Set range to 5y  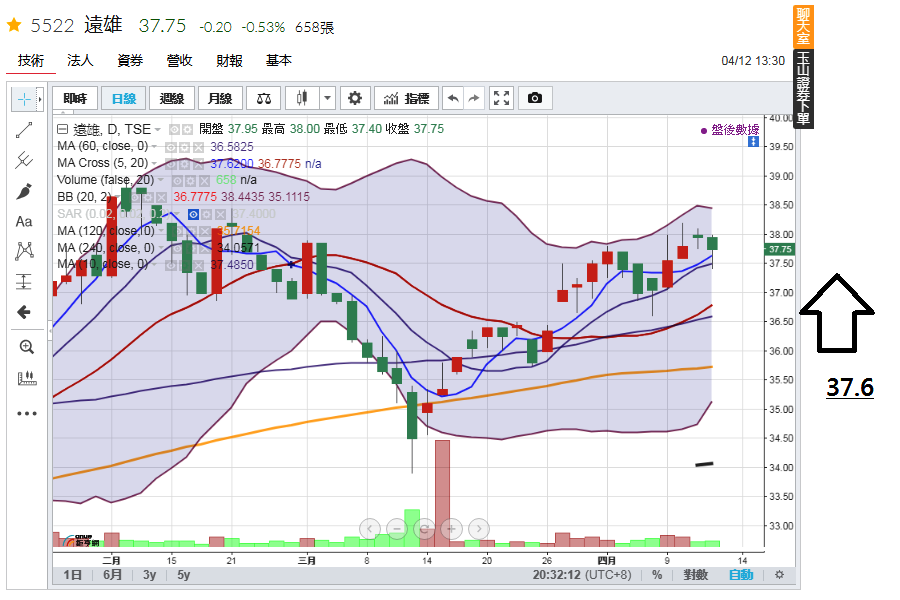[x=184, y=575]
